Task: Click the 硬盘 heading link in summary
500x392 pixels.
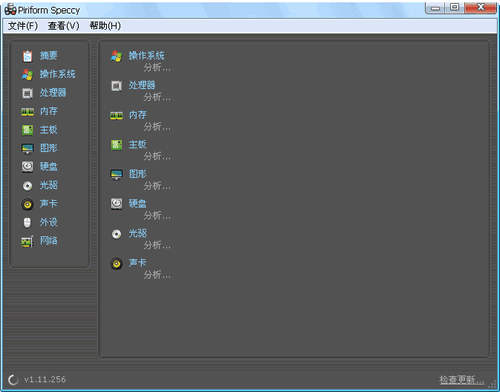Action: tap(138, 203)
